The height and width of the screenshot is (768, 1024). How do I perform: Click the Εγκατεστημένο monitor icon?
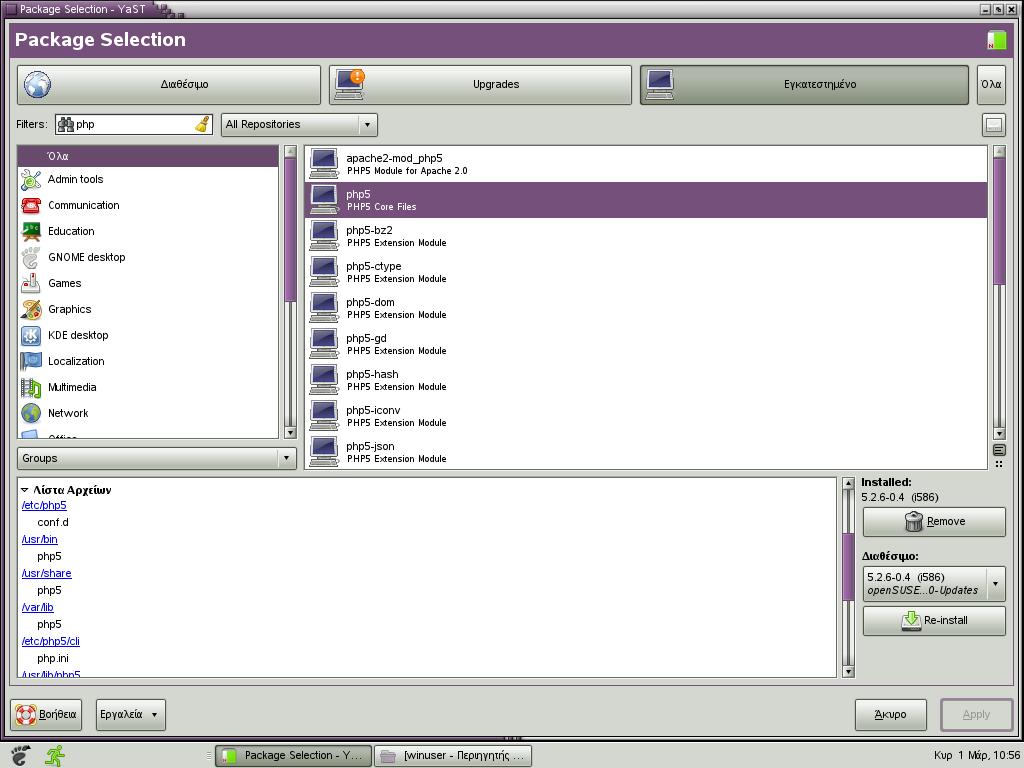(660, 85)
